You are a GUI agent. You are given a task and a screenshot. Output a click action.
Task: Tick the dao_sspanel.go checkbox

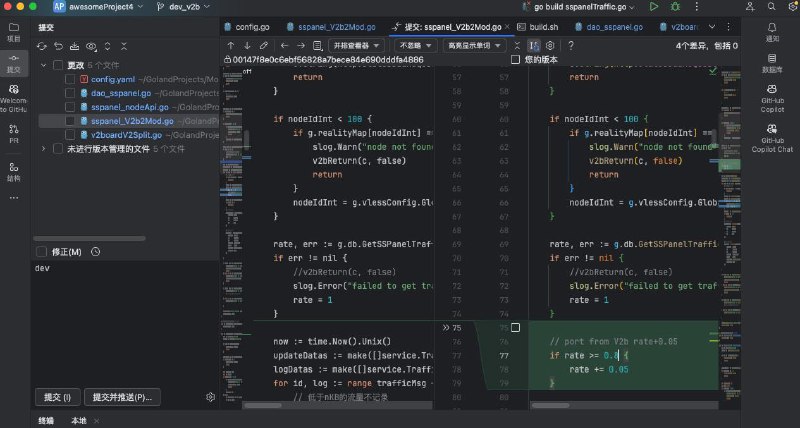point(70,93)
